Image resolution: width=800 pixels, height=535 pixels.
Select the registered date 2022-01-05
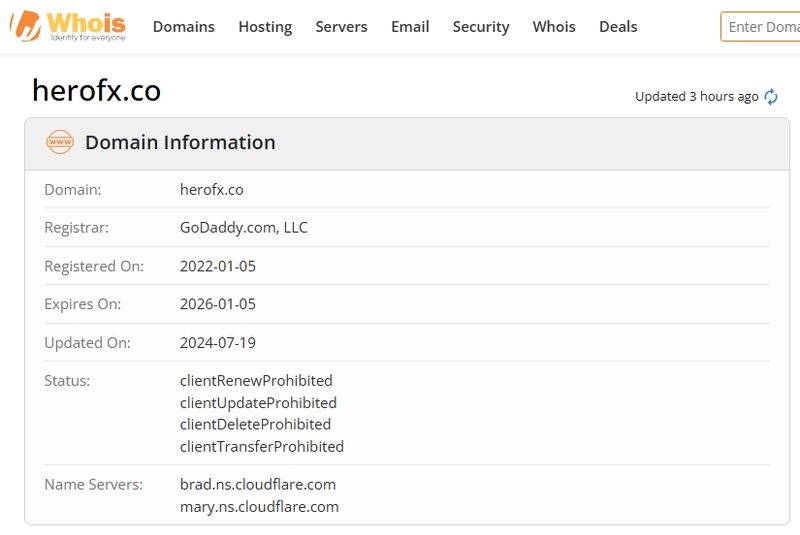point(218,266)
